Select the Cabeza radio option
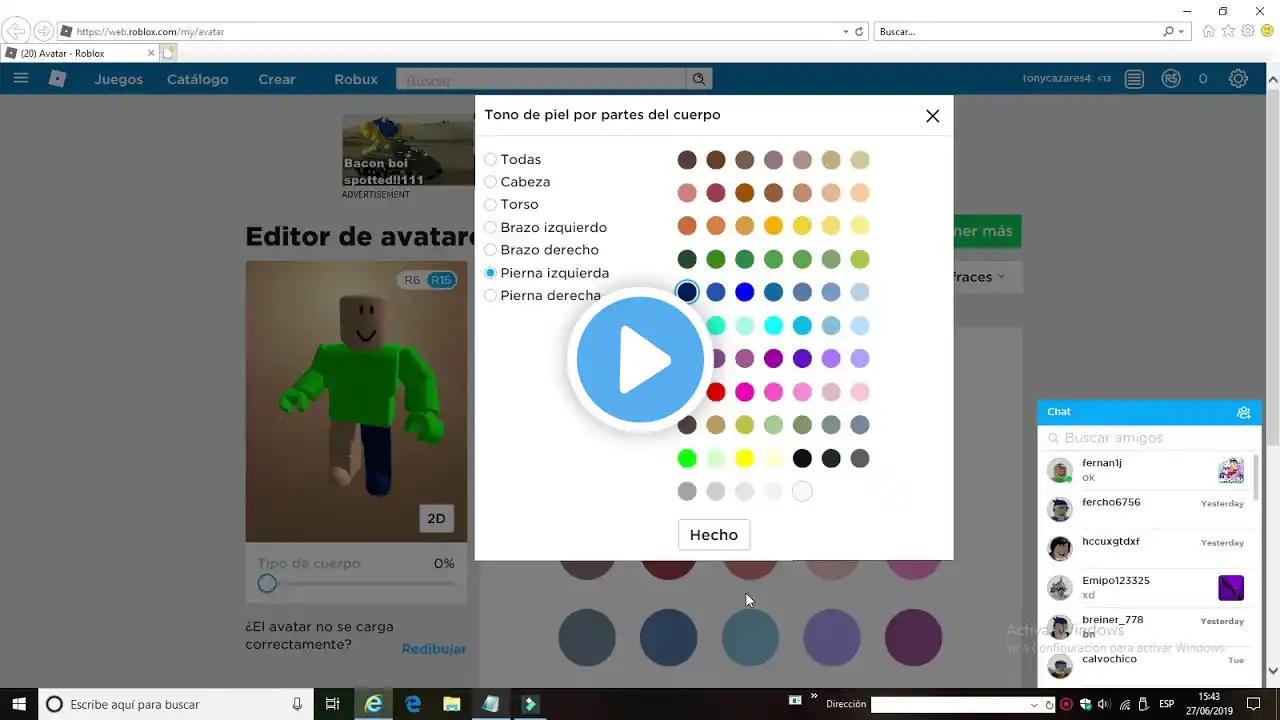Screen dimensions: 1280x720 point(490,182)
